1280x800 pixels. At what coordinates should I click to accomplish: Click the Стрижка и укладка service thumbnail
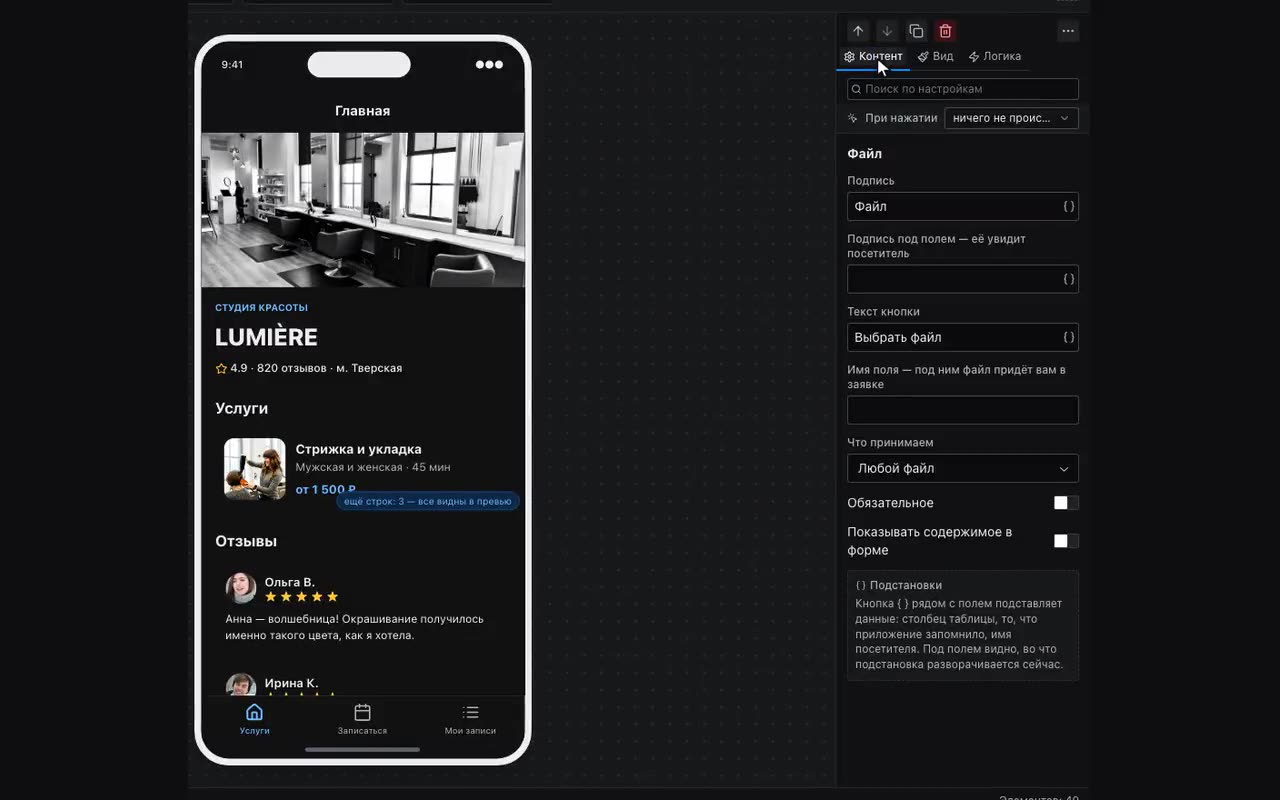click(x=255, y=469)
